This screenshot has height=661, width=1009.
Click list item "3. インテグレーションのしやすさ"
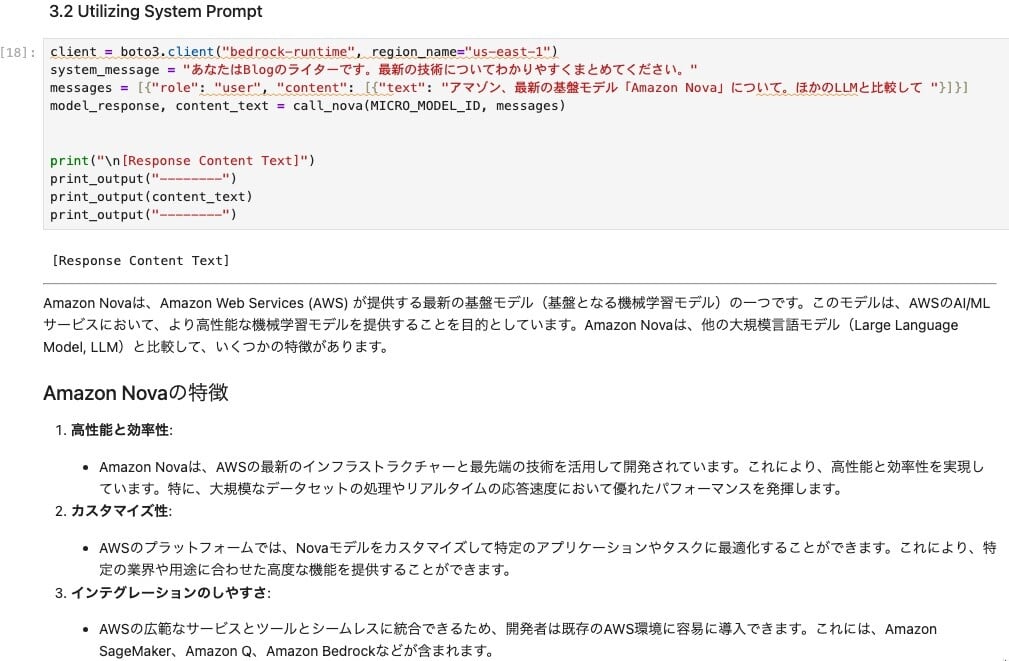163,592
